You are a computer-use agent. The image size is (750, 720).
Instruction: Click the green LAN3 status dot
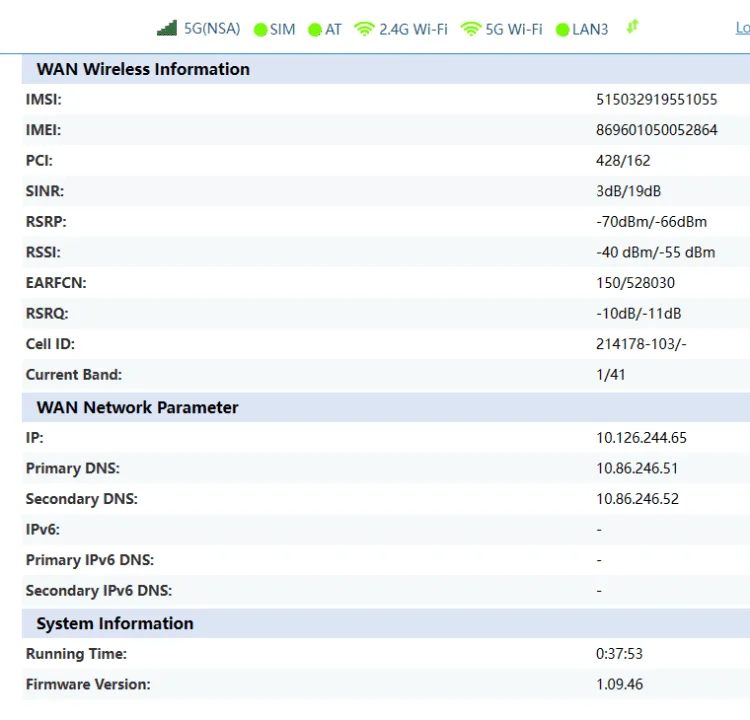(x=562, y=30)
